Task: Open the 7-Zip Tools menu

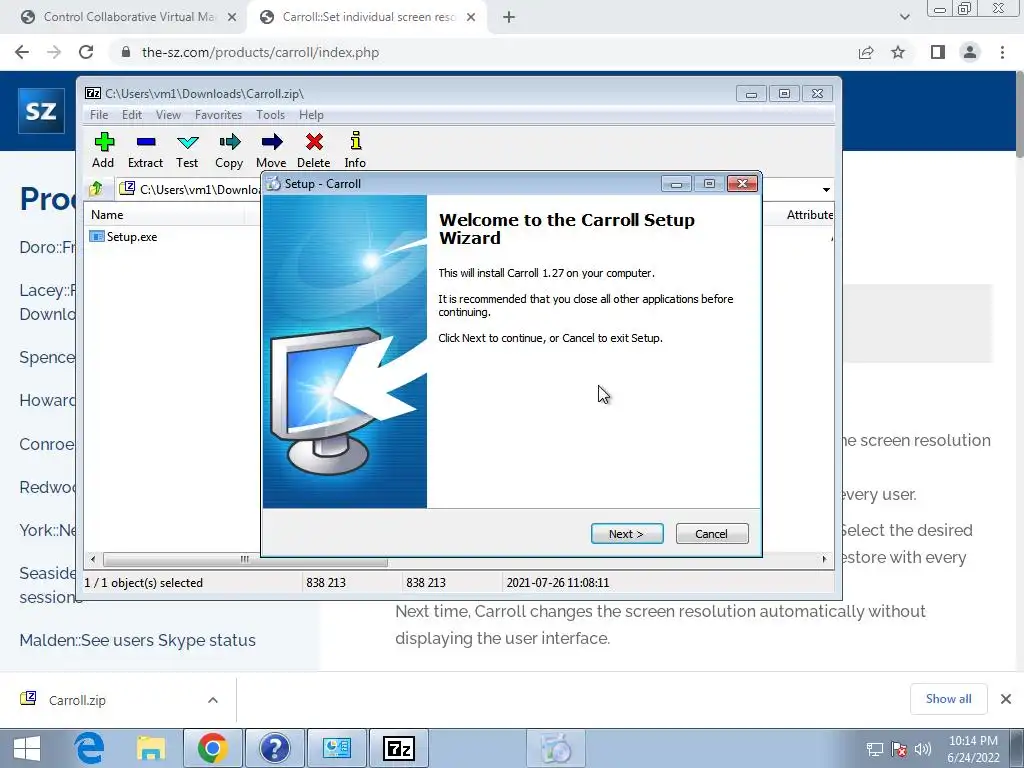Action: [270, 115]
